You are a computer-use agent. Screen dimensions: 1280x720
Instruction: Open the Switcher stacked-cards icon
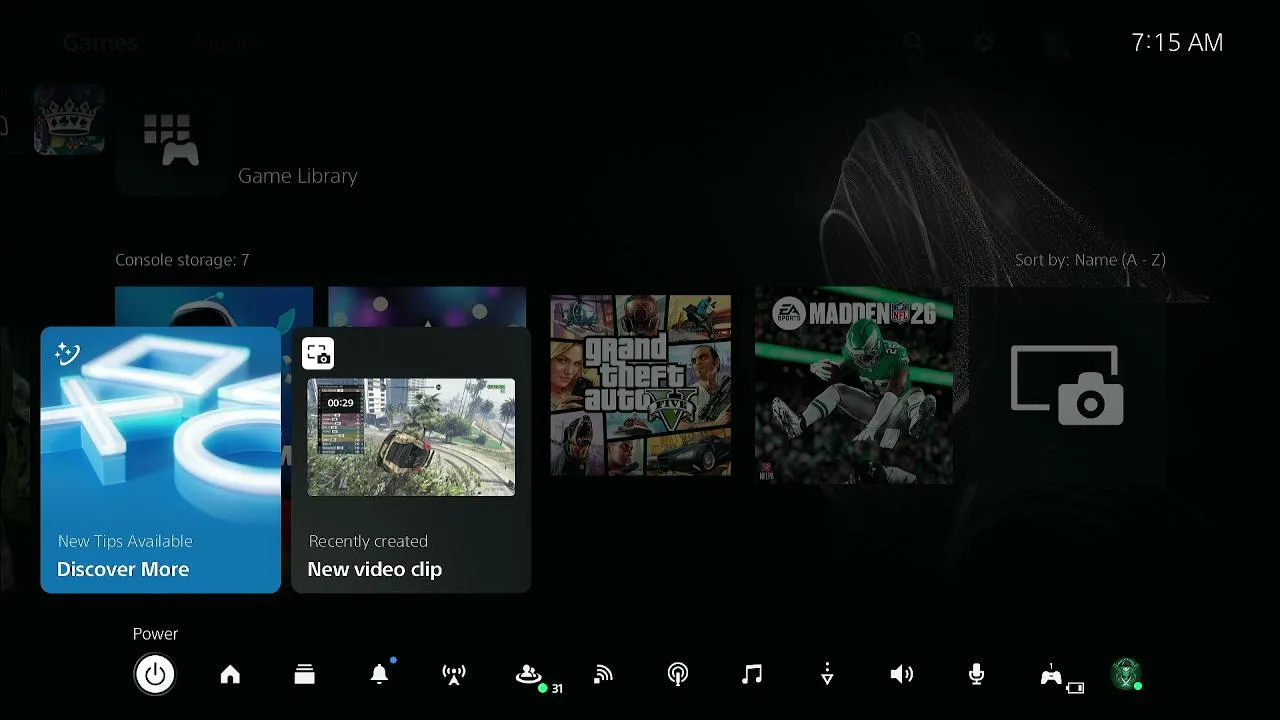(305, 675)
